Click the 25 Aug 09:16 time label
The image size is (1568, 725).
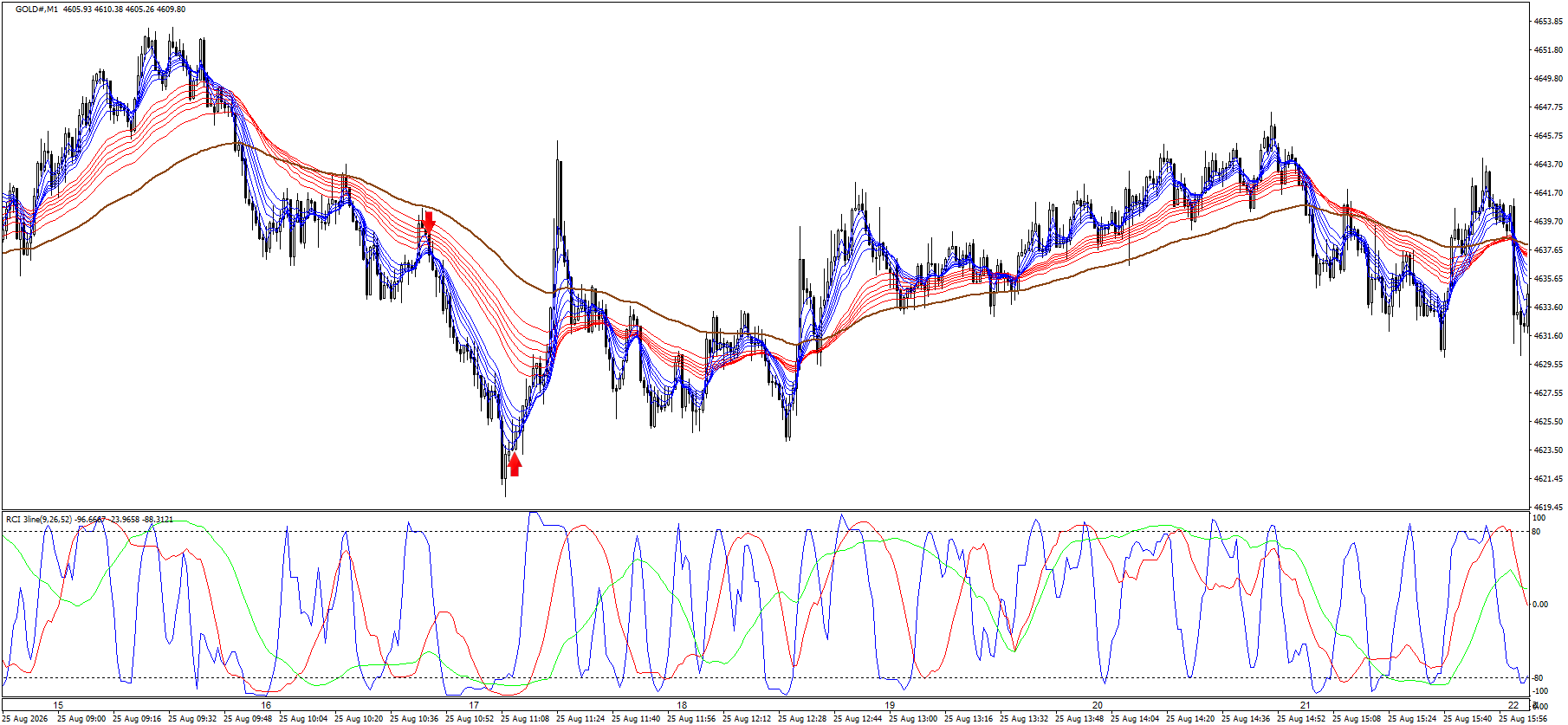click(x=138, y=719)
